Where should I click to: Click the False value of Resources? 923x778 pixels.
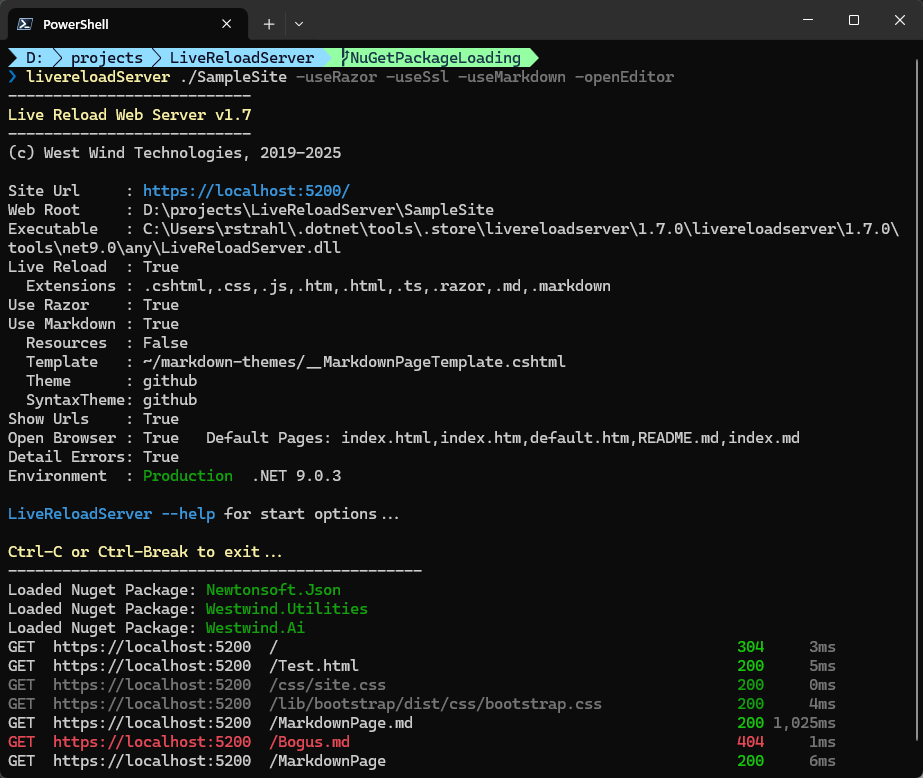165,343
